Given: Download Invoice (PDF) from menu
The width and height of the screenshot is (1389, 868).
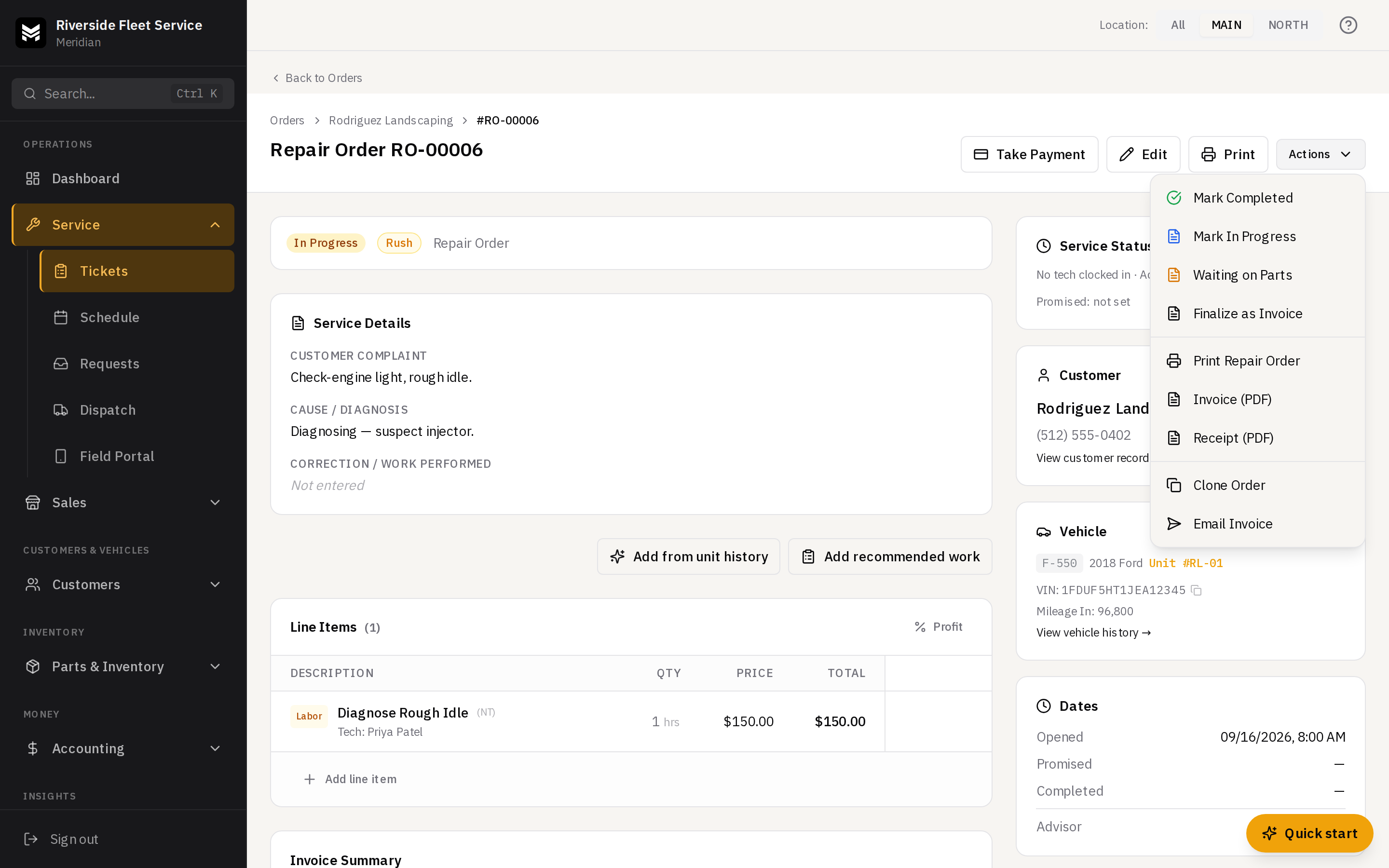Looking at the screenshot, I should pyautogui.click(x=1257, y=400).
